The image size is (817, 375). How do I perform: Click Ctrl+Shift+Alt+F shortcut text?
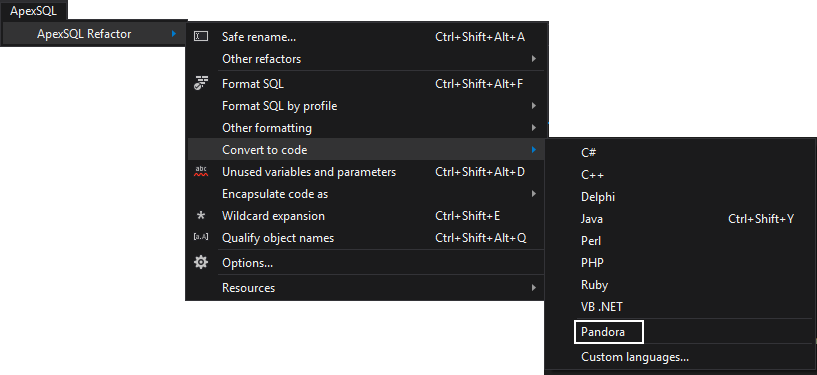pos(479,84)
